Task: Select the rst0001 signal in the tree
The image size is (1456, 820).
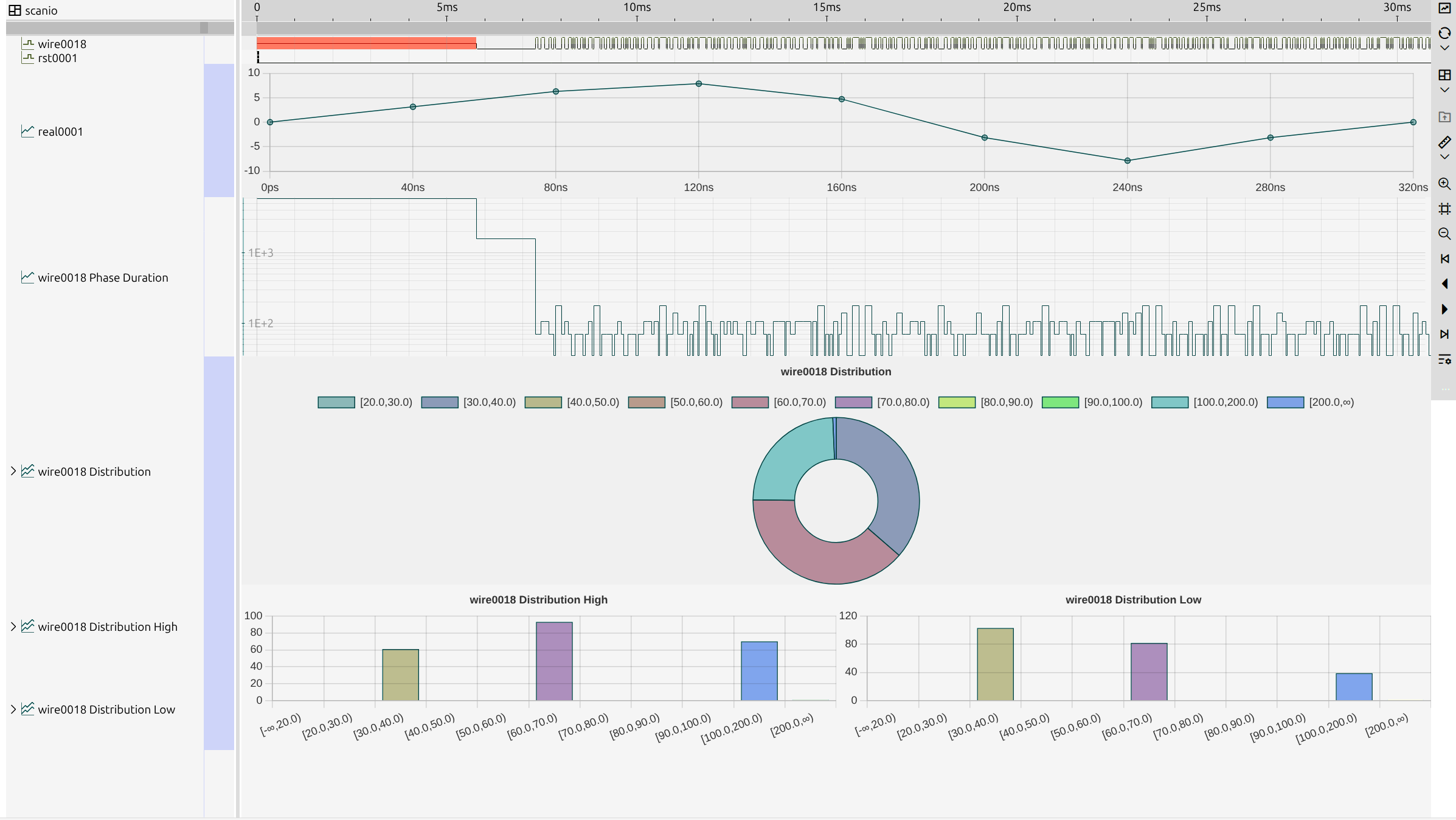Action: pyautogui.click(x=57, y=58)
